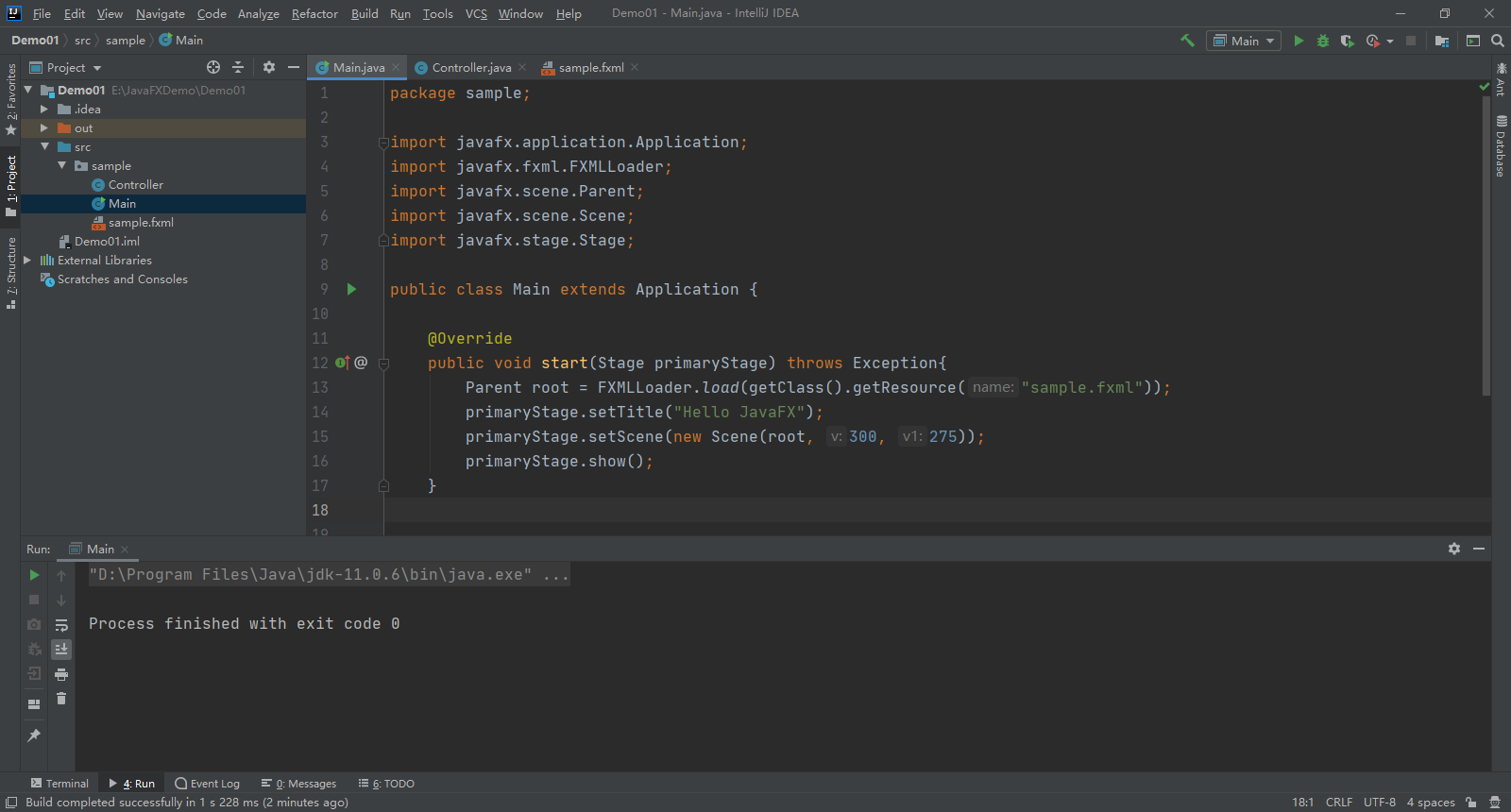Pin the Run tab with pin icon
This screenshot has width=1511, height=812.
[34, 736]
